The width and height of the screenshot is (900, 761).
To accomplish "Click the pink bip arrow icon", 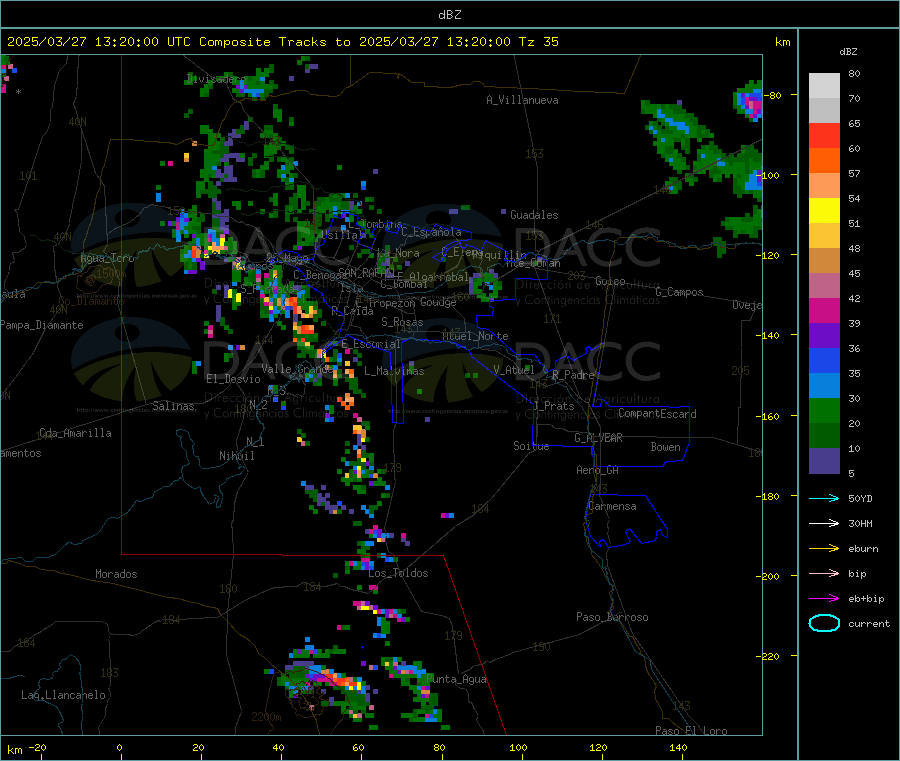I will coord(824,573).
